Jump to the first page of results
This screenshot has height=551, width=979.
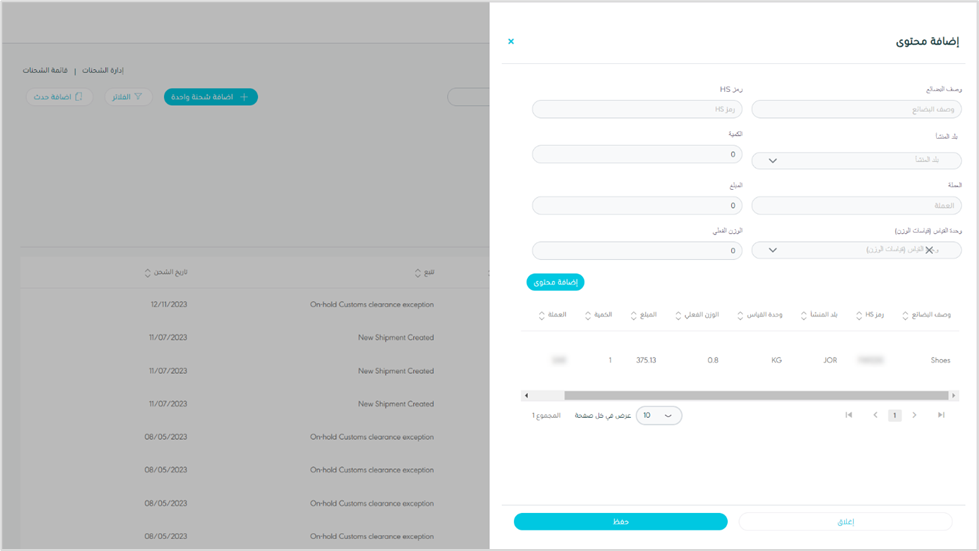(x=849, y=415)
